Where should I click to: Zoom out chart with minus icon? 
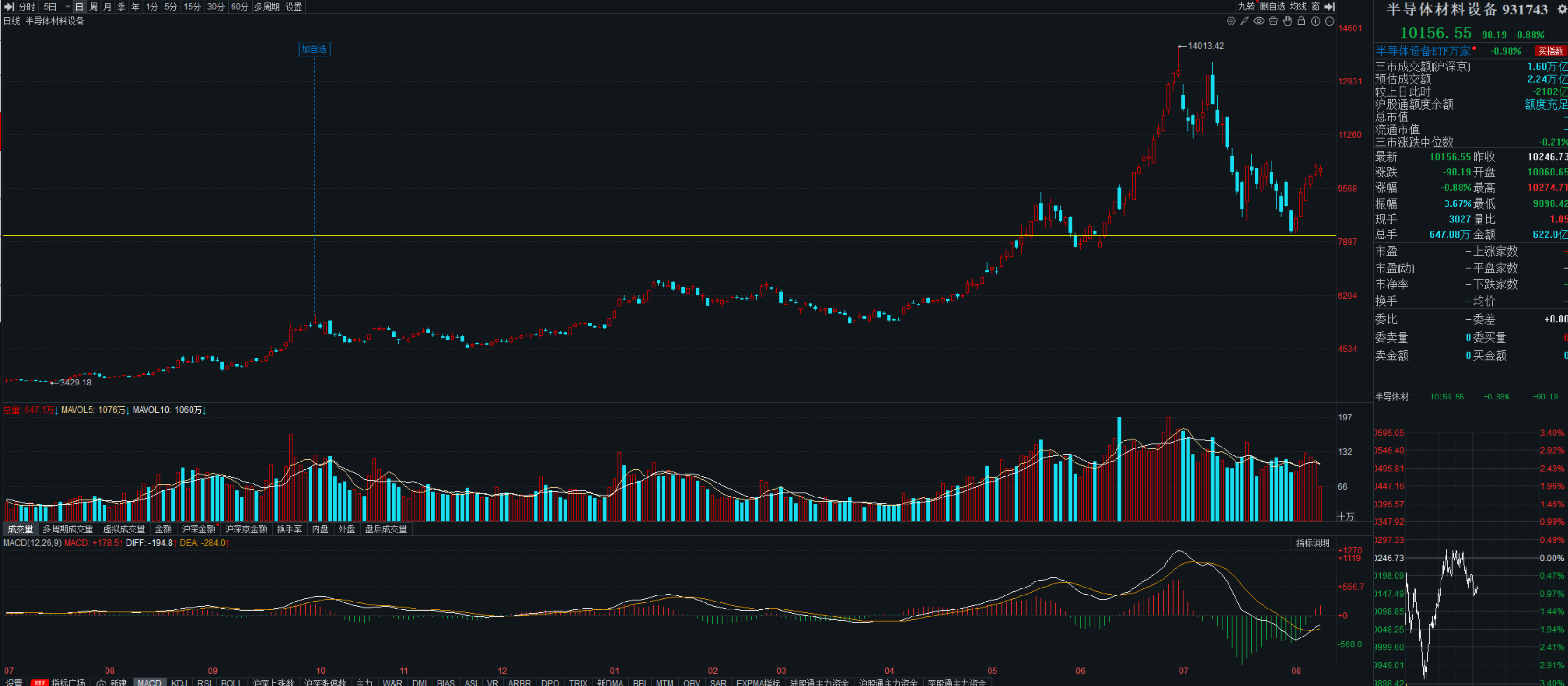click(x=1329, y=21)
